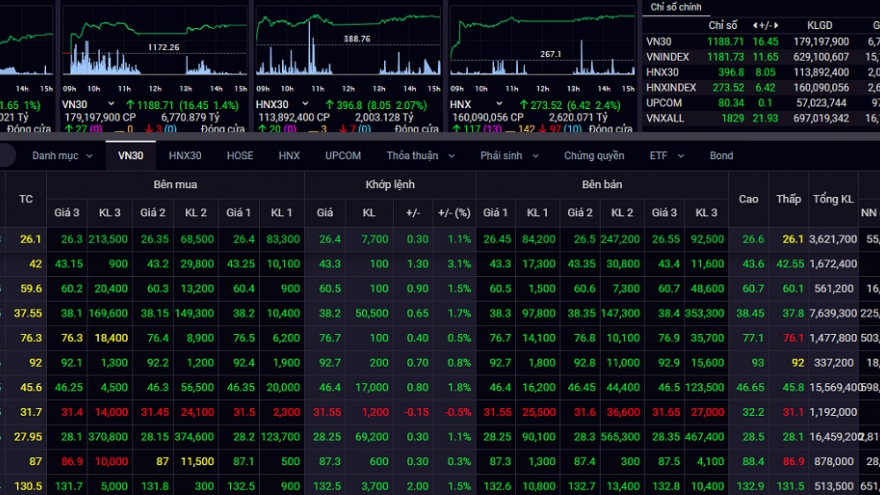Switch to the HNX30 tab
This screenshot has height=495, width=880.
pyautogui.click(x=185, y=156)
